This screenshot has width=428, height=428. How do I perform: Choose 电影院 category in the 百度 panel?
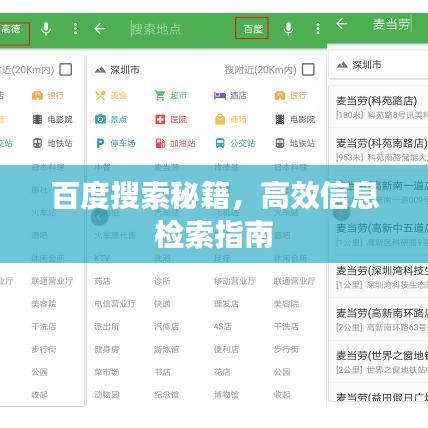(295, 119)
